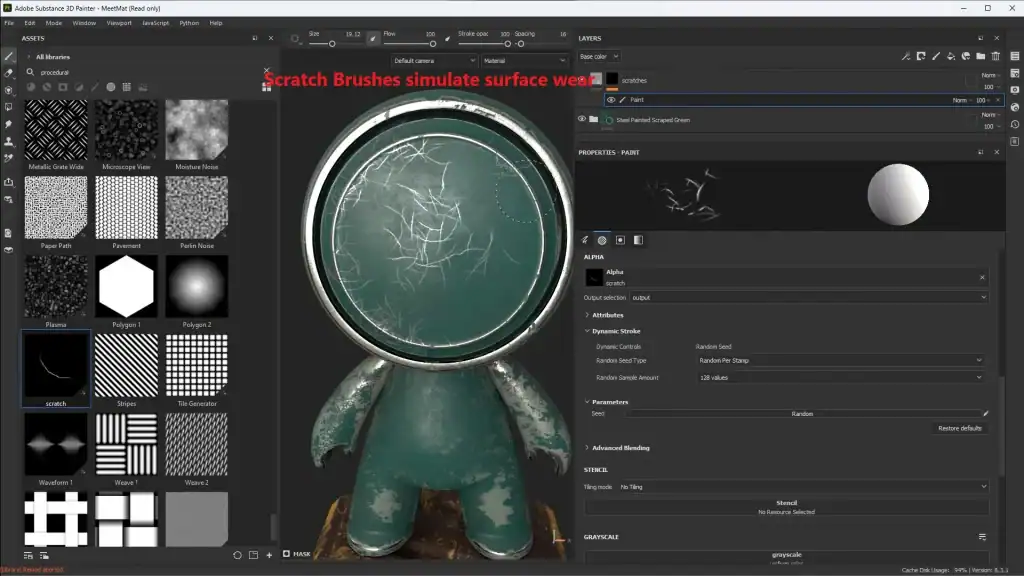
Task: Open Shader settings sphere icon on right sidebar
Action: pos(1015,107)
